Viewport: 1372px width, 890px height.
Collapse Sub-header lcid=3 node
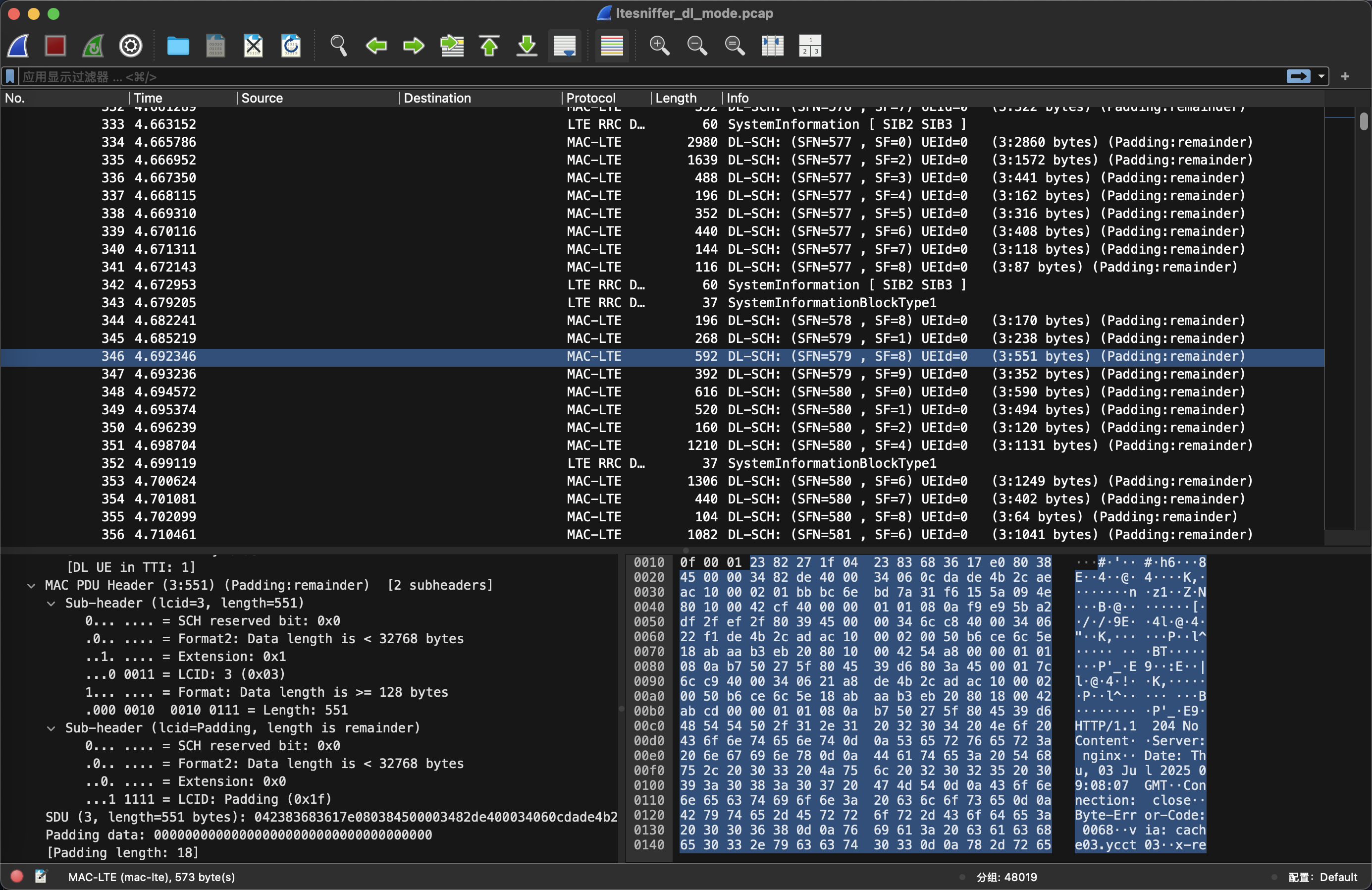[x=52, y=604]
